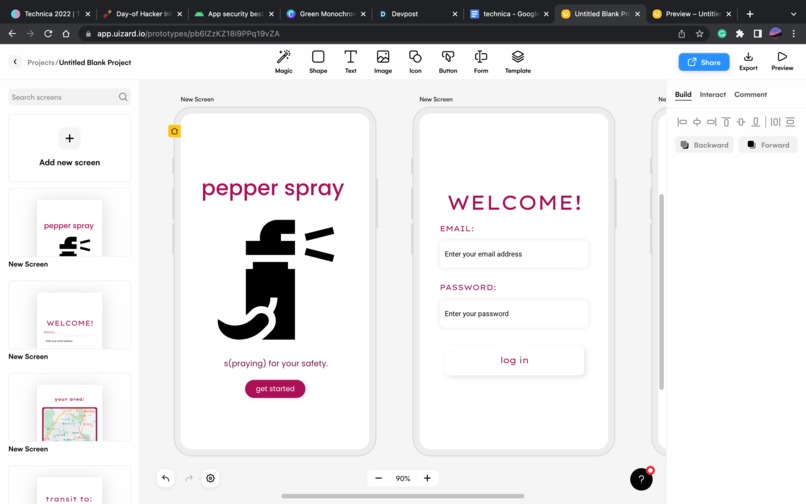
Task: Select the Magic tool
Action: [283, 61]
